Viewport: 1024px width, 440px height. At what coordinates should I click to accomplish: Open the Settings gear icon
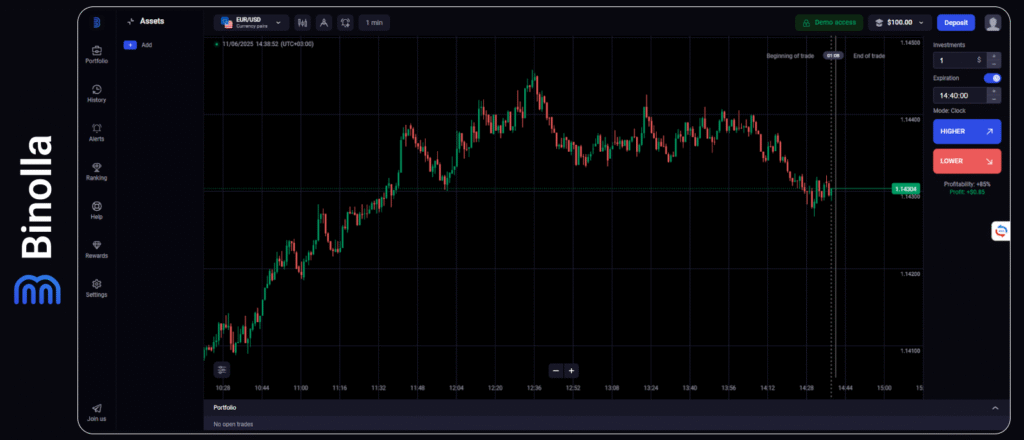coord(97,285)
